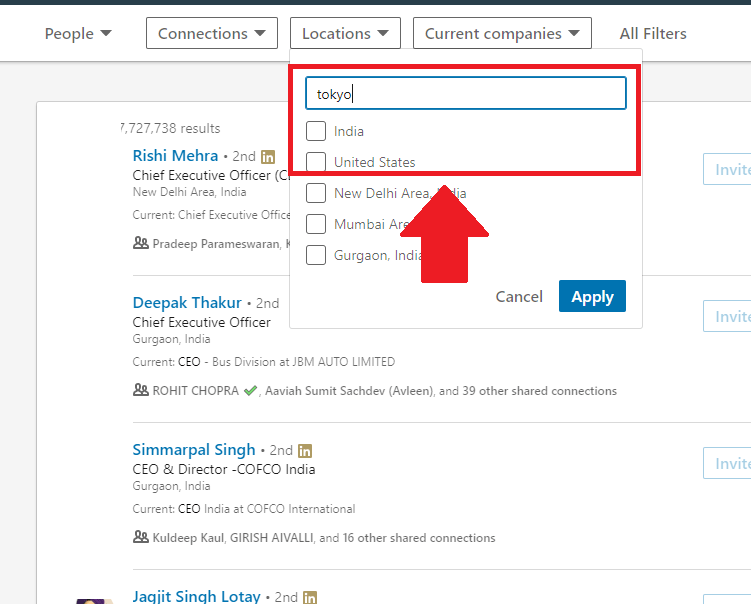The height and width of the screenshot is (604, 751).
Task: Check the India location checkbox
Action: coord(316,131)
